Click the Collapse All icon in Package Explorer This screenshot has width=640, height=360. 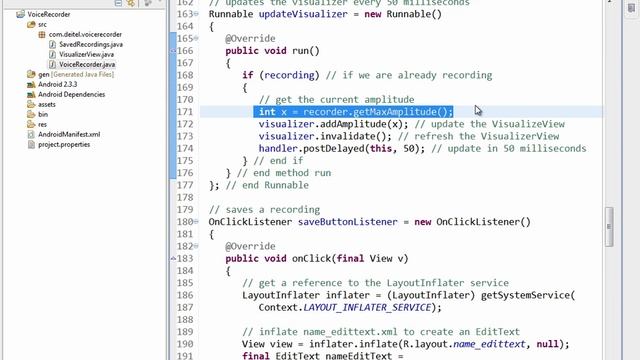coord(118,3)
